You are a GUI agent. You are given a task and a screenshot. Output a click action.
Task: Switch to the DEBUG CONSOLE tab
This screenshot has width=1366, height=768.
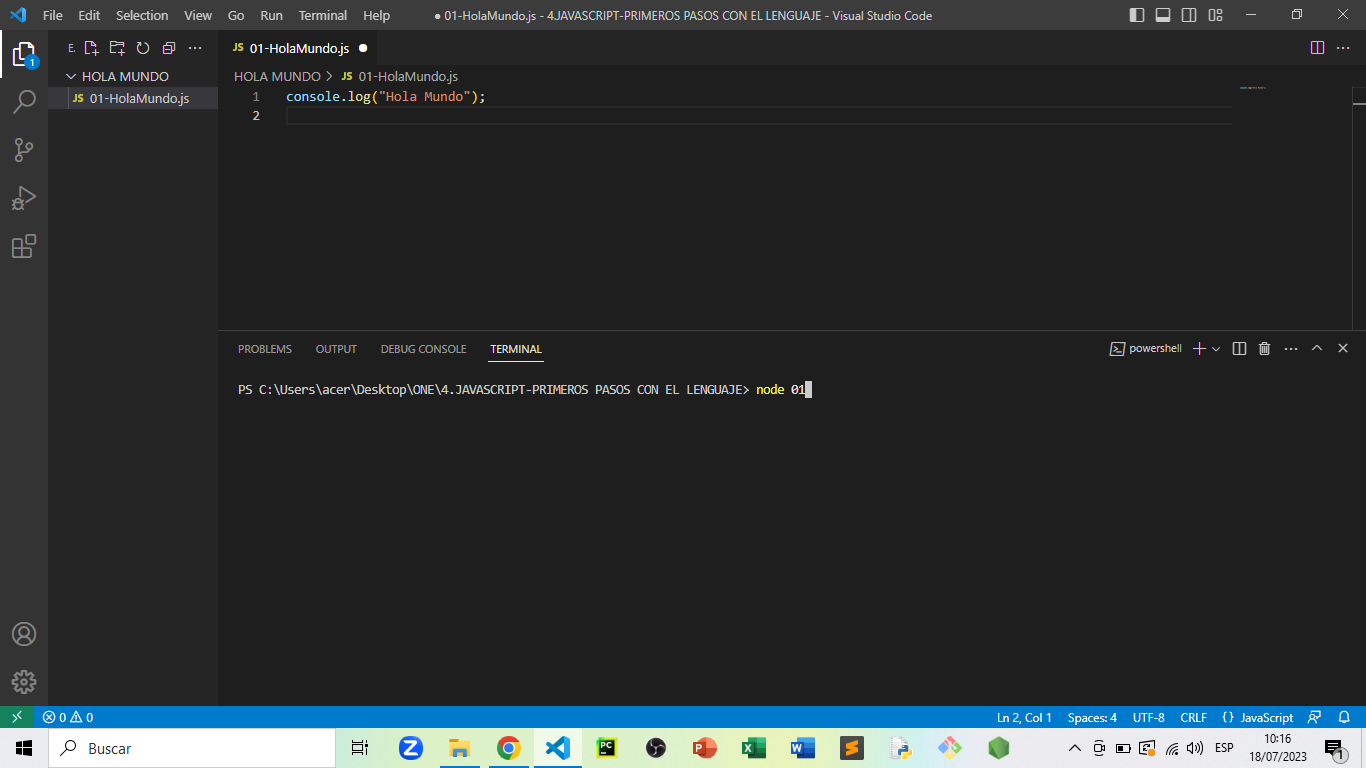423,349
